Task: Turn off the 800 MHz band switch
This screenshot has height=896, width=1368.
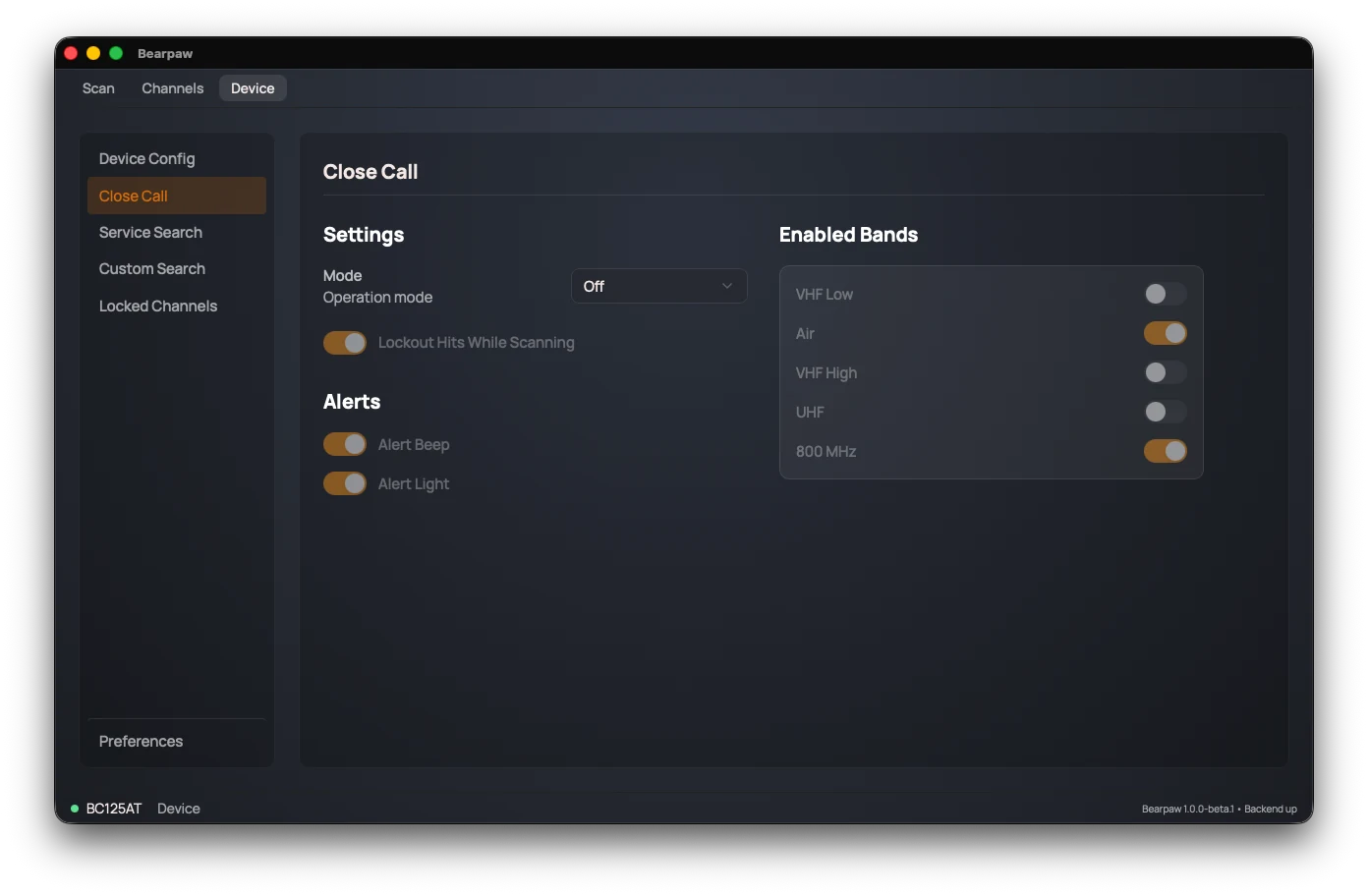Action: coord(1166,451)
